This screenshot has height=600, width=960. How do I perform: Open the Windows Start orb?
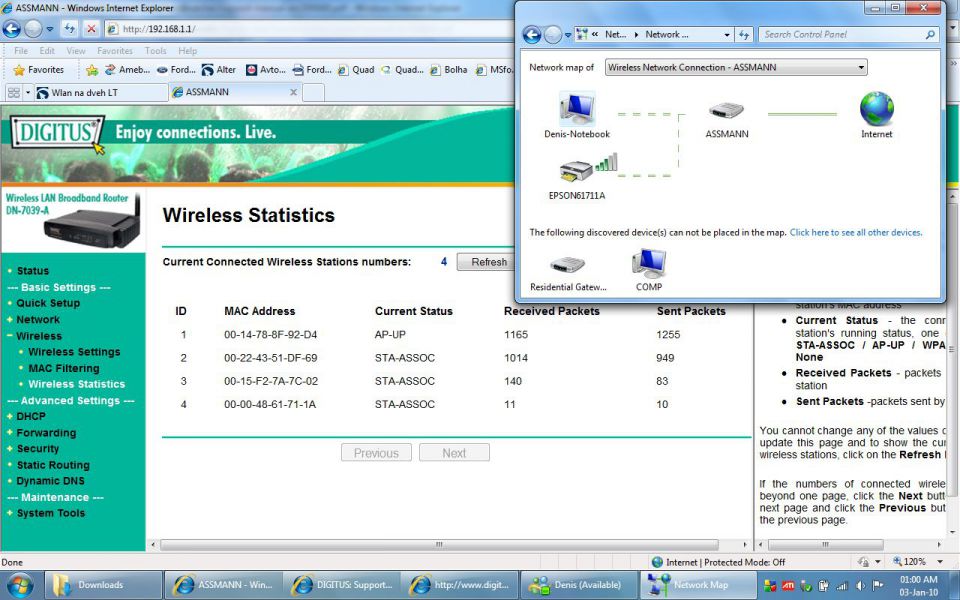tap(20, 585)
